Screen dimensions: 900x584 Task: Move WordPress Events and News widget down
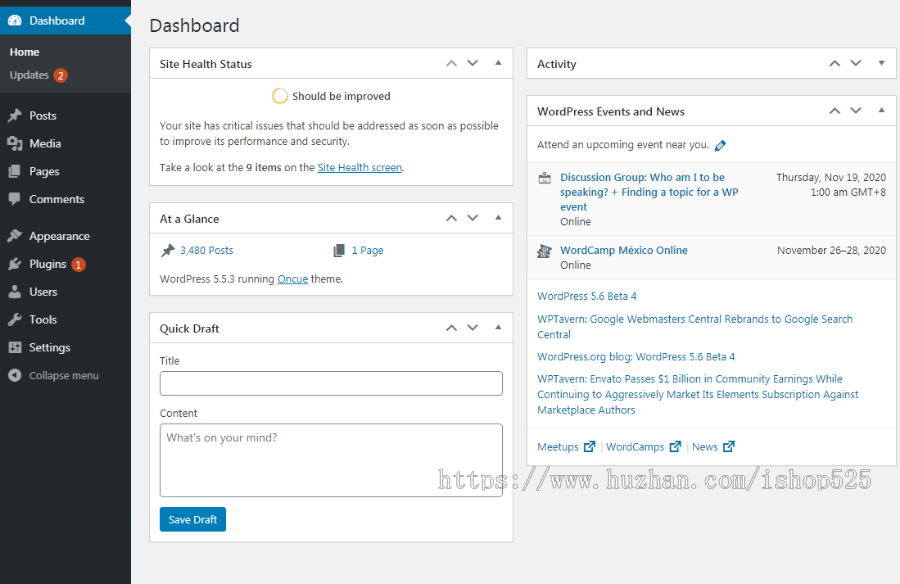tap(856, 111)
